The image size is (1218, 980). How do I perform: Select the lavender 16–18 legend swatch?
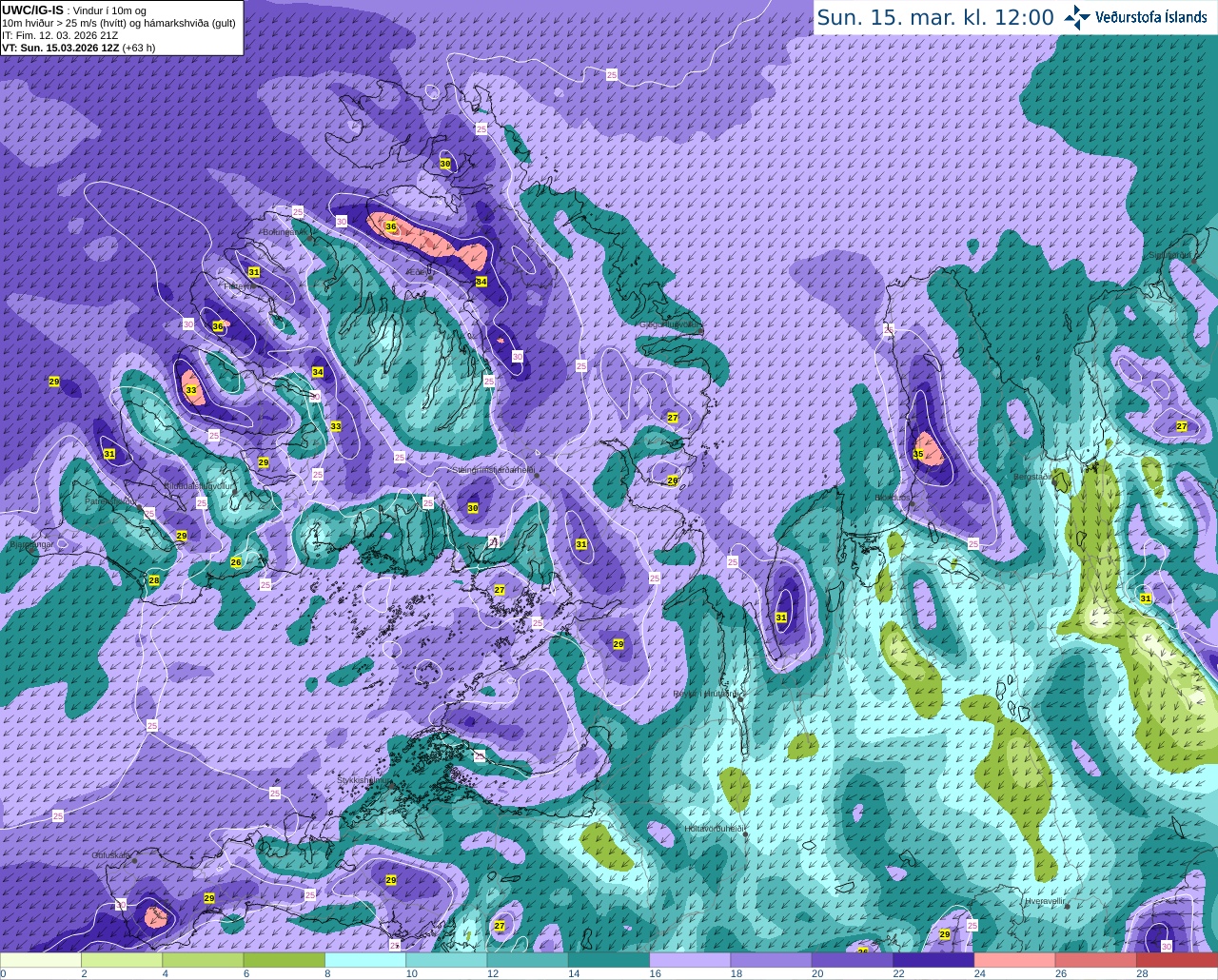(690, 960)
